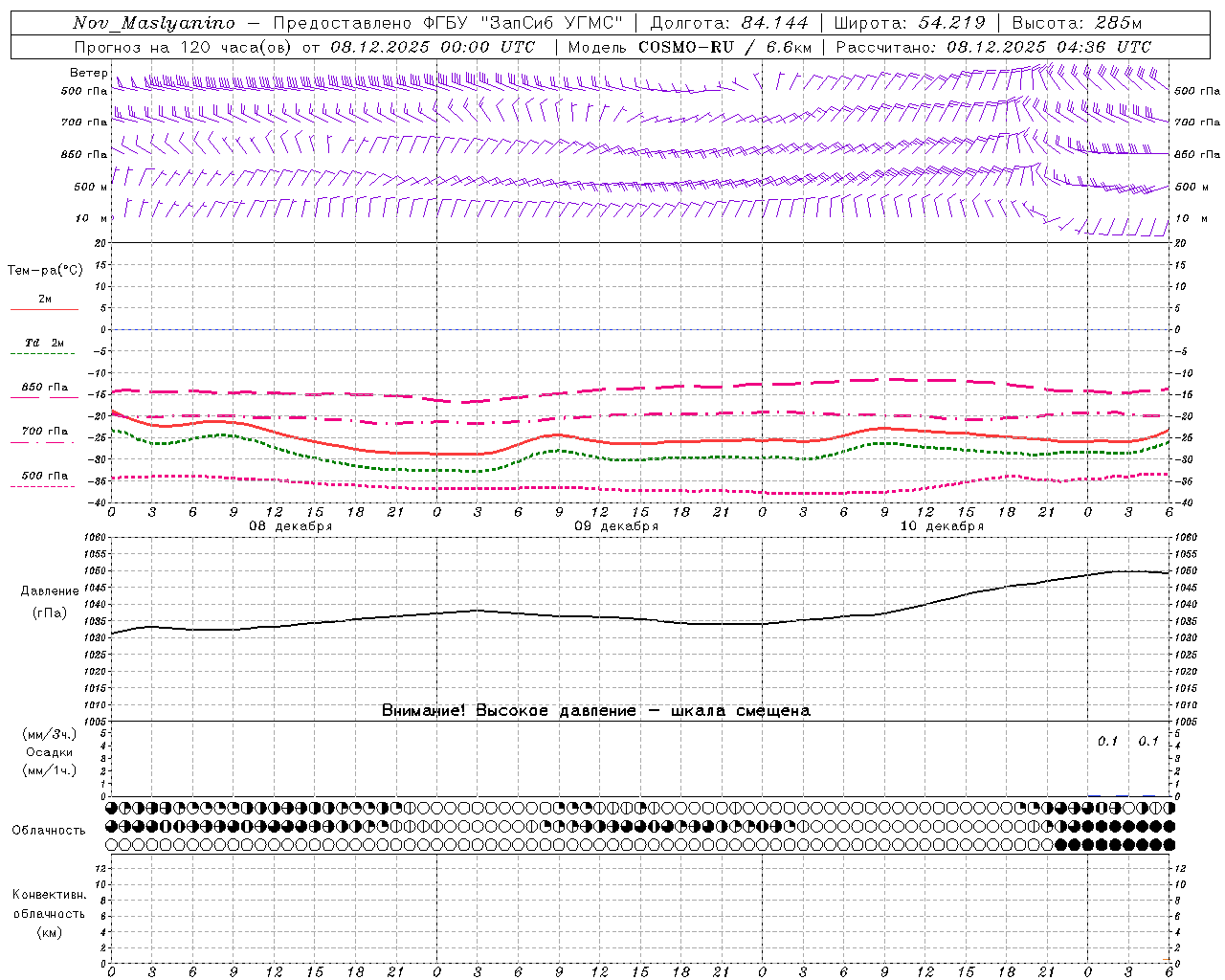Click the (км) unit under convective cloudiness

(x=49, y=932)
